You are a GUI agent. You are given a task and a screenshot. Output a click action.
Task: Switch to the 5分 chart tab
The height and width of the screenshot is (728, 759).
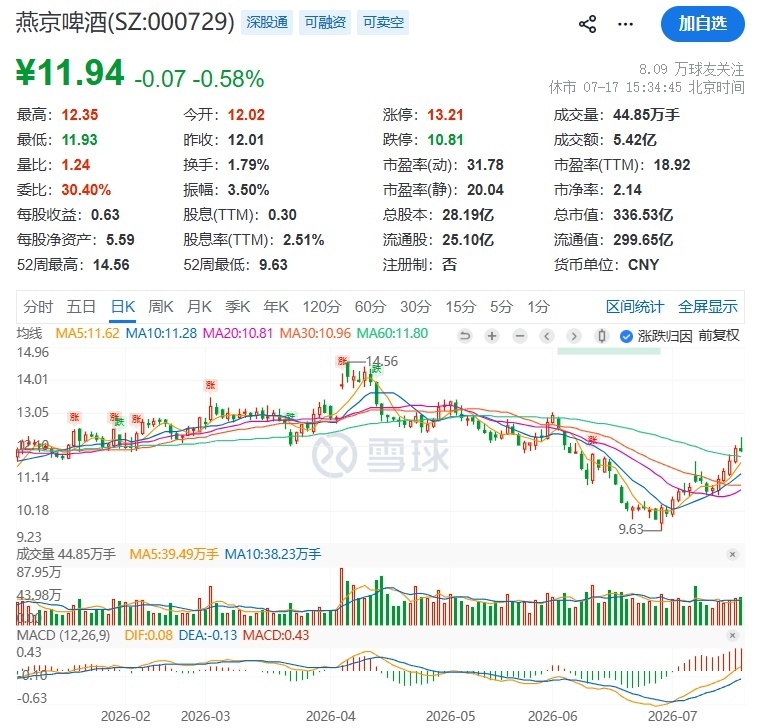(501, 306)
